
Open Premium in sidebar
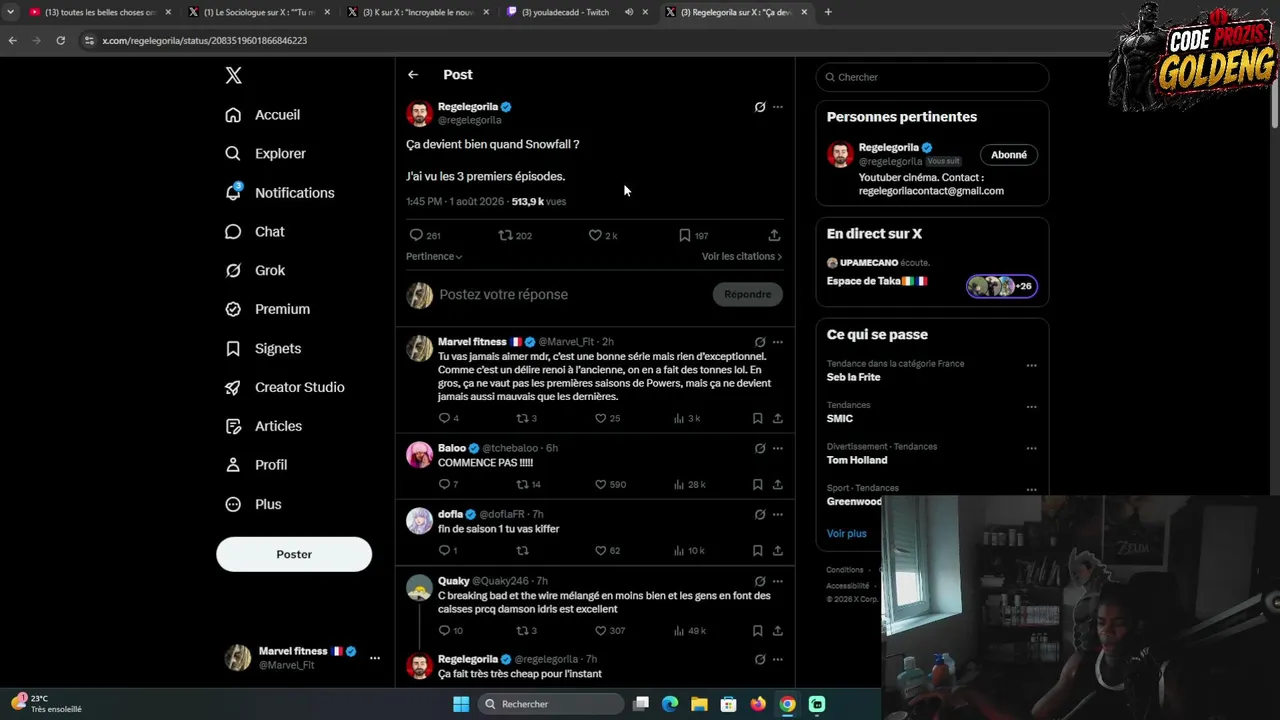[x=267, y=310]
